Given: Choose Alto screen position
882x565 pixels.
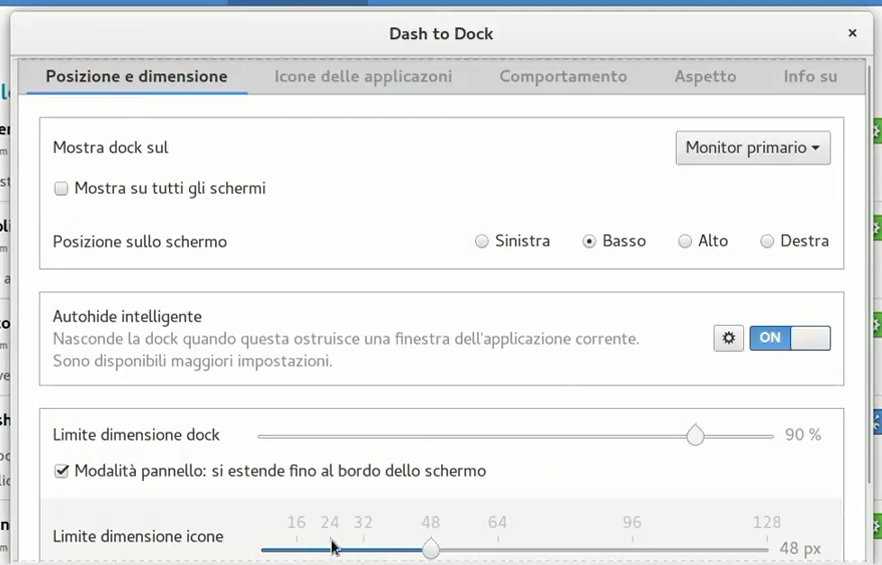Looking at the screenshot, I should (685, 241).
